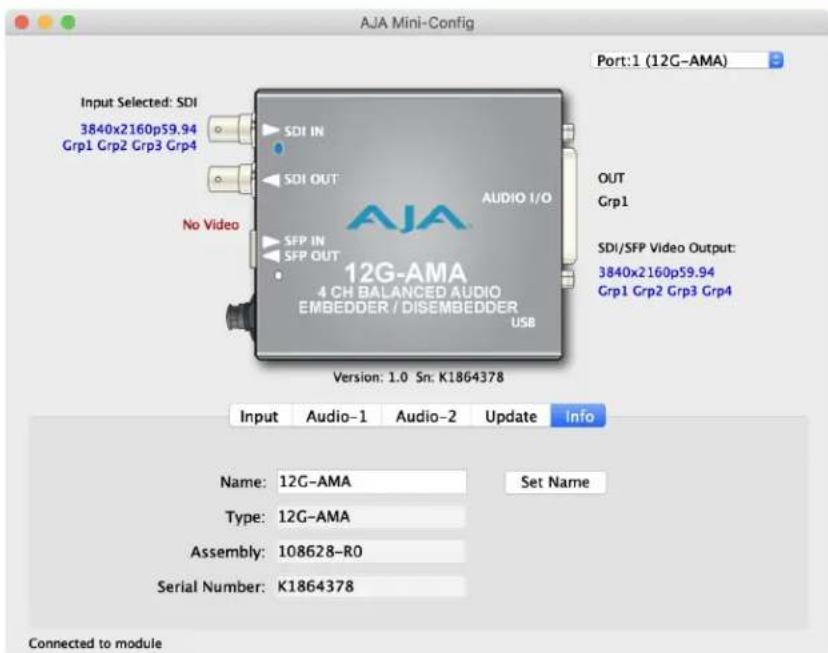Click the Set Name button
This screenshot has height=653, width=828.
pyautogui.click(x=555, y=482)
